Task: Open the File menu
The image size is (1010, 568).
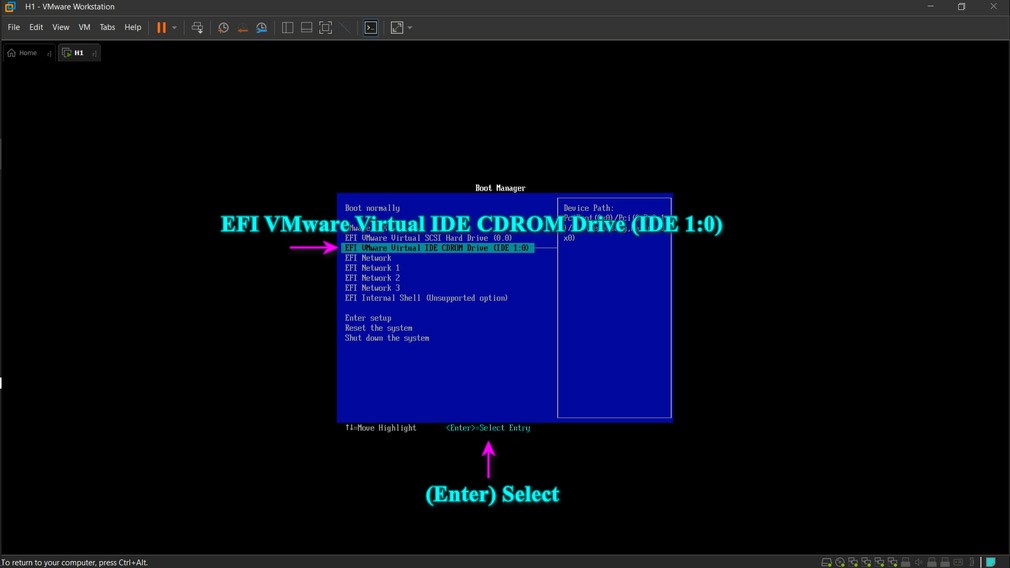Action: click(x=14, y=27)
